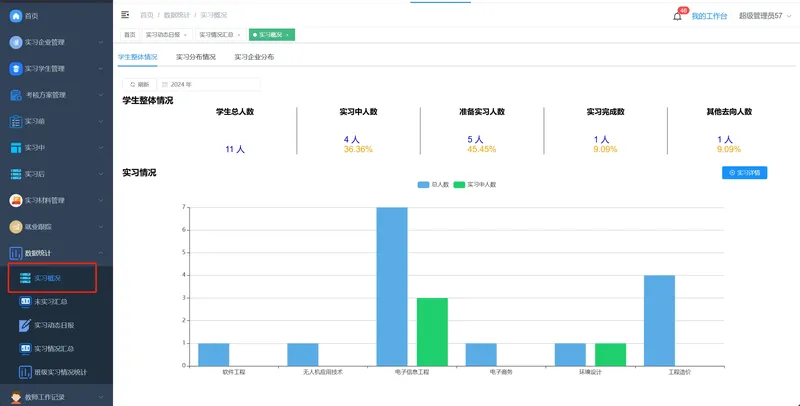Switch to the 实习企业分布 tab

click(x=254, y=57)
